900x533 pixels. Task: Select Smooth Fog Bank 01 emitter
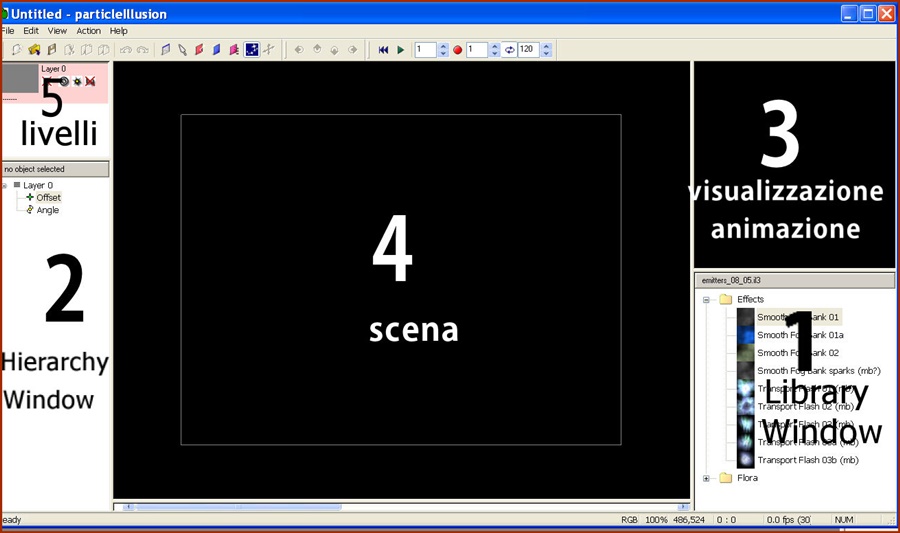[x=798, y=317]
